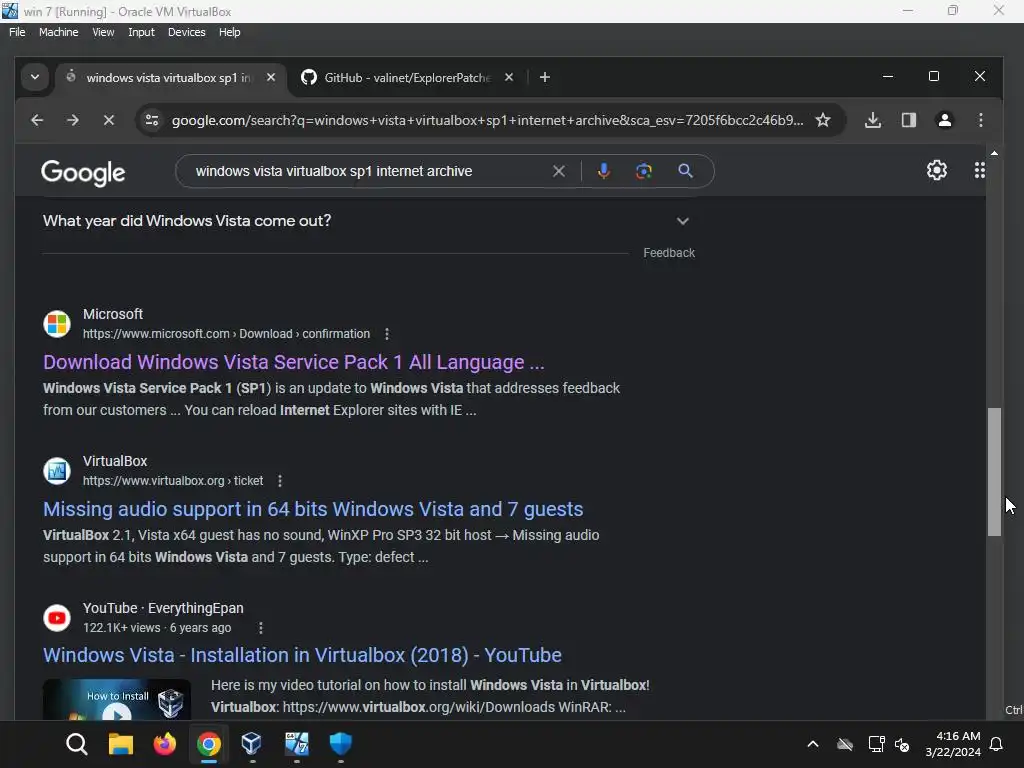Open Chrome three-dot menu
Image resolution: width=1024 pixels, height=768 pixels.
(980, 120)
